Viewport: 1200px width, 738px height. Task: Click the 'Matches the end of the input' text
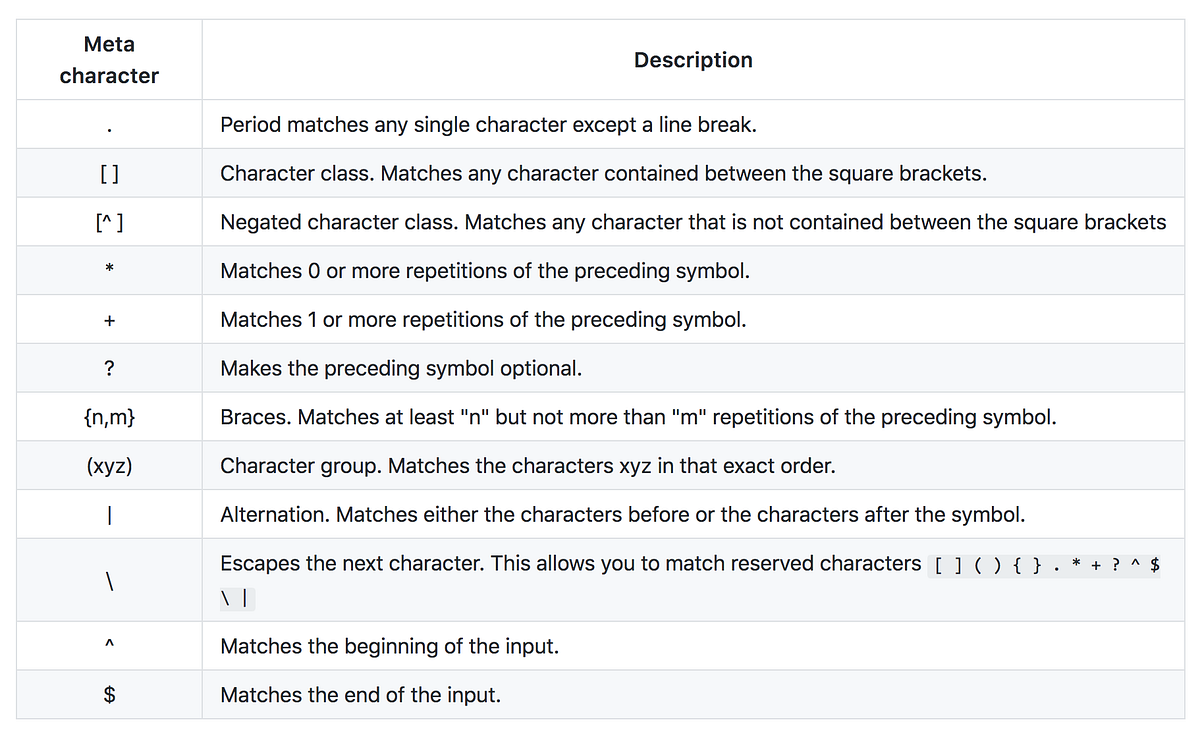click(360, 695)
